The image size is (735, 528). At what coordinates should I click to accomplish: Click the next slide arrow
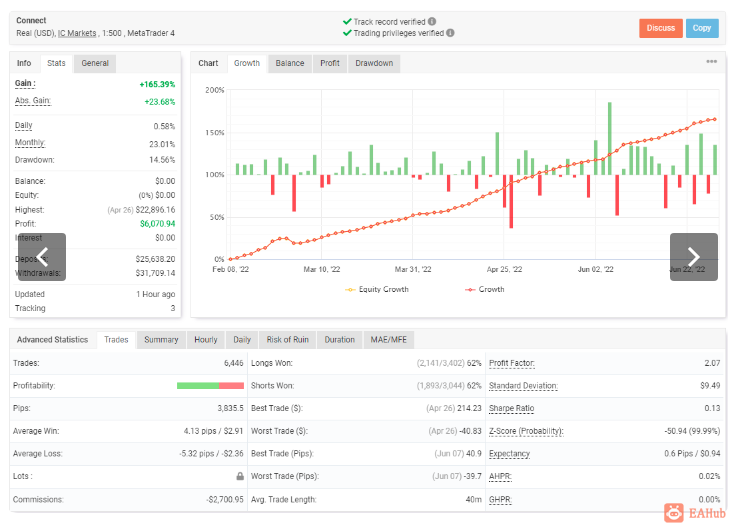(x=693, y=257)
